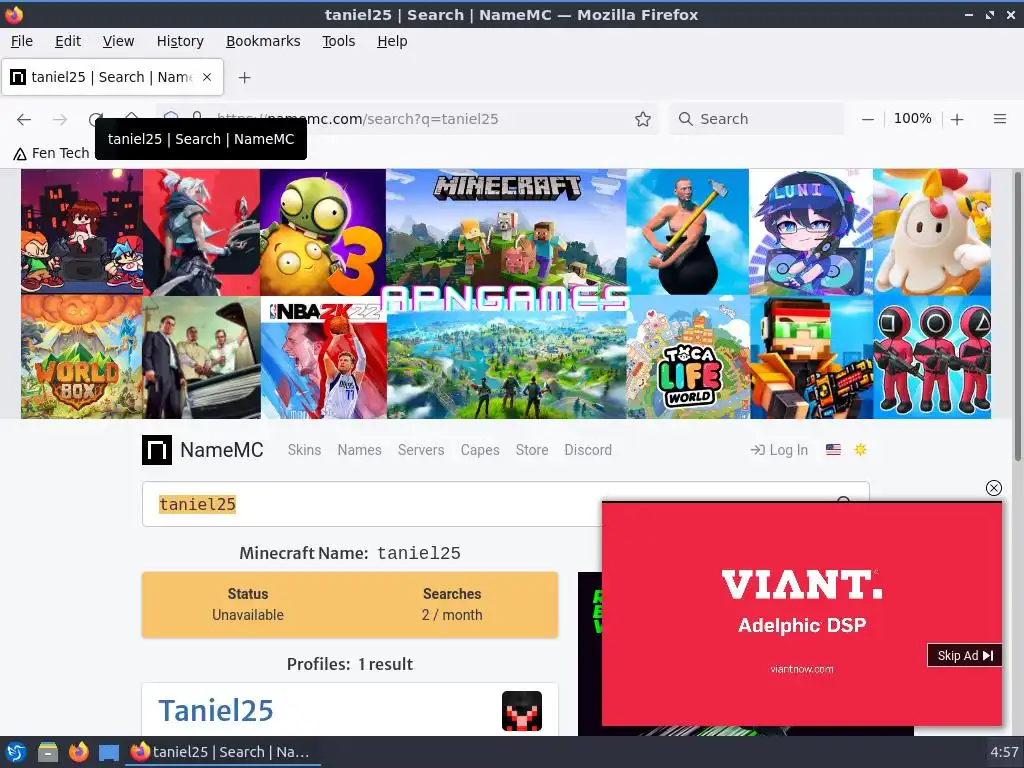Go back with the back arrow

pyautogui.click(x=24, y=119)
